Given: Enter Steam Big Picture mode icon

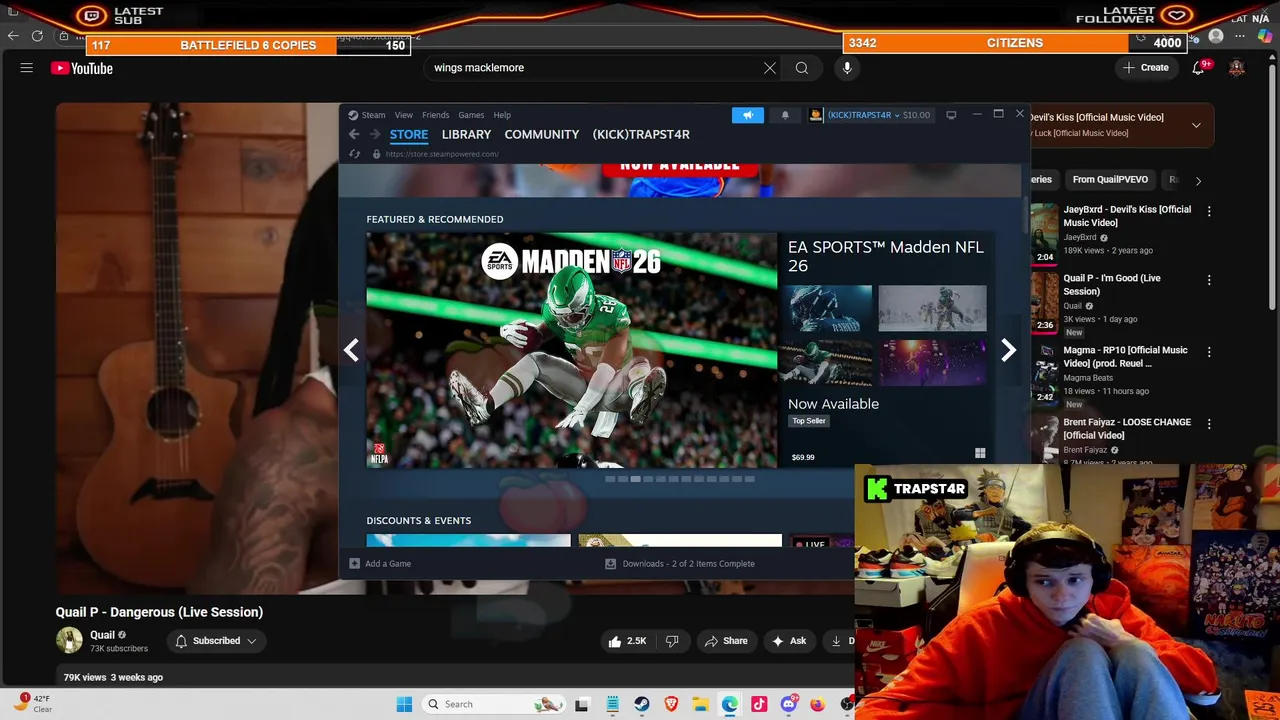Looking at the screenshot, I should 951,115.
